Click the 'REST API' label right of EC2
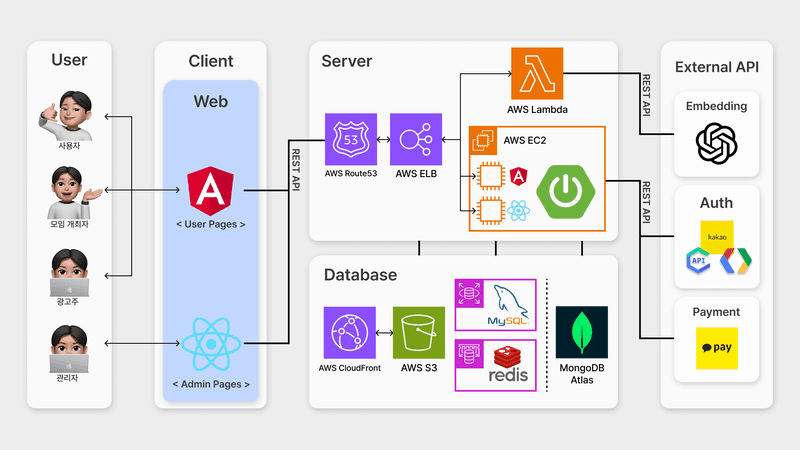The width and height of the screenshot is (800, 450). [646, 203]
